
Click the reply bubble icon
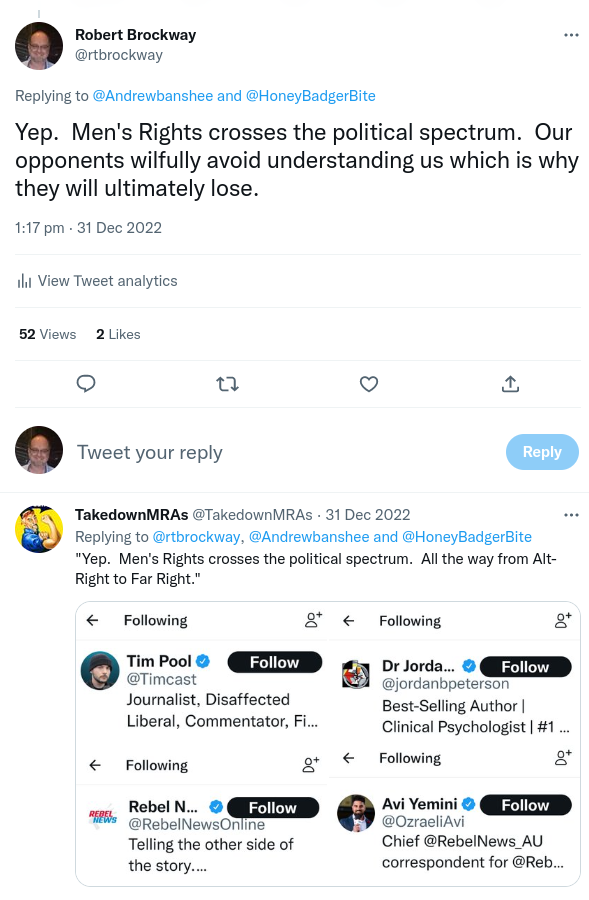coord(86,384)
